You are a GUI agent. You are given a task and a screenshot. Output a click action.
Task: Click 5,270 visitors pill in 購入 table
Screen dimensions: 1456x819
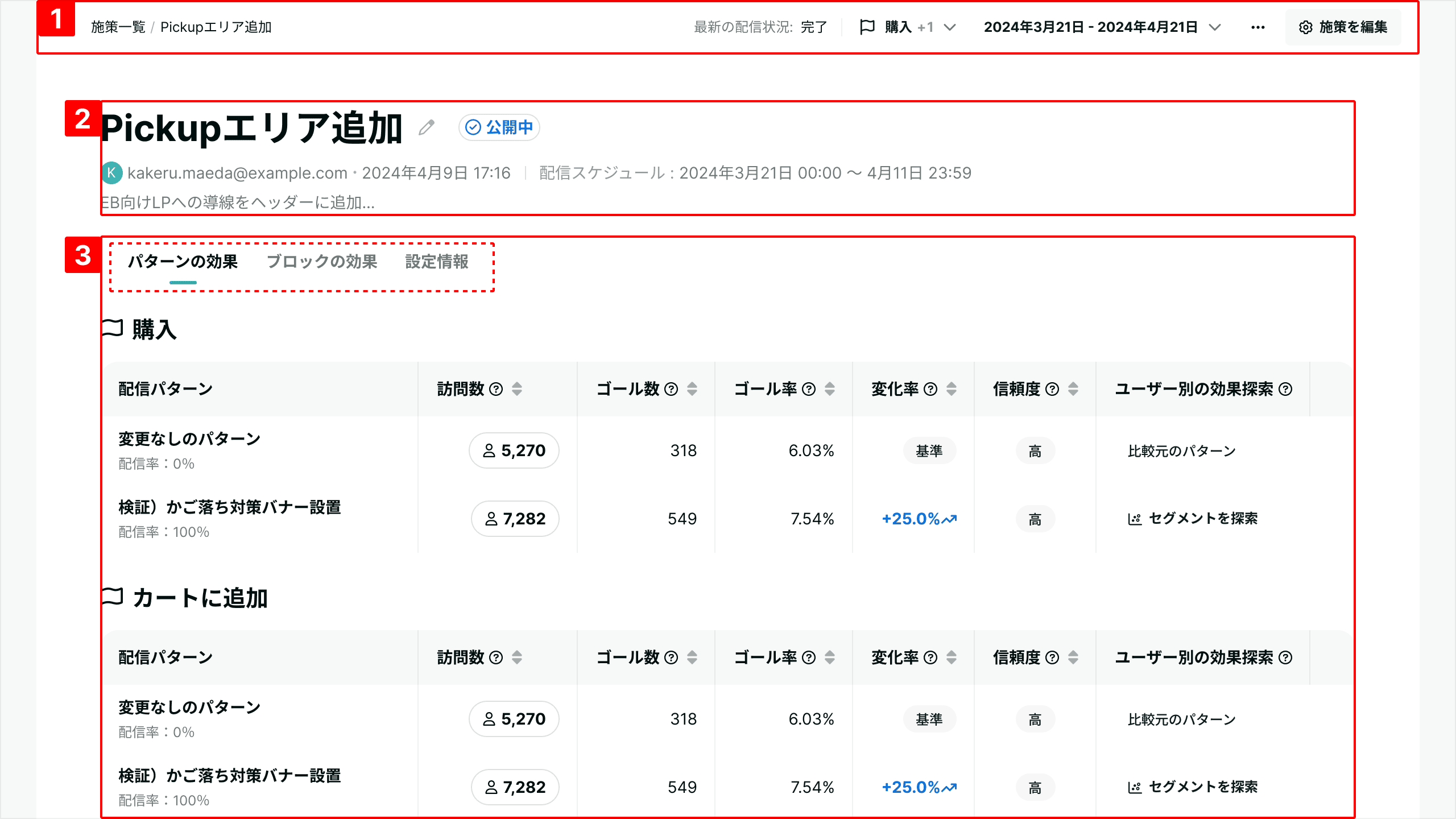pyautogui.click(x=514, y=450)
